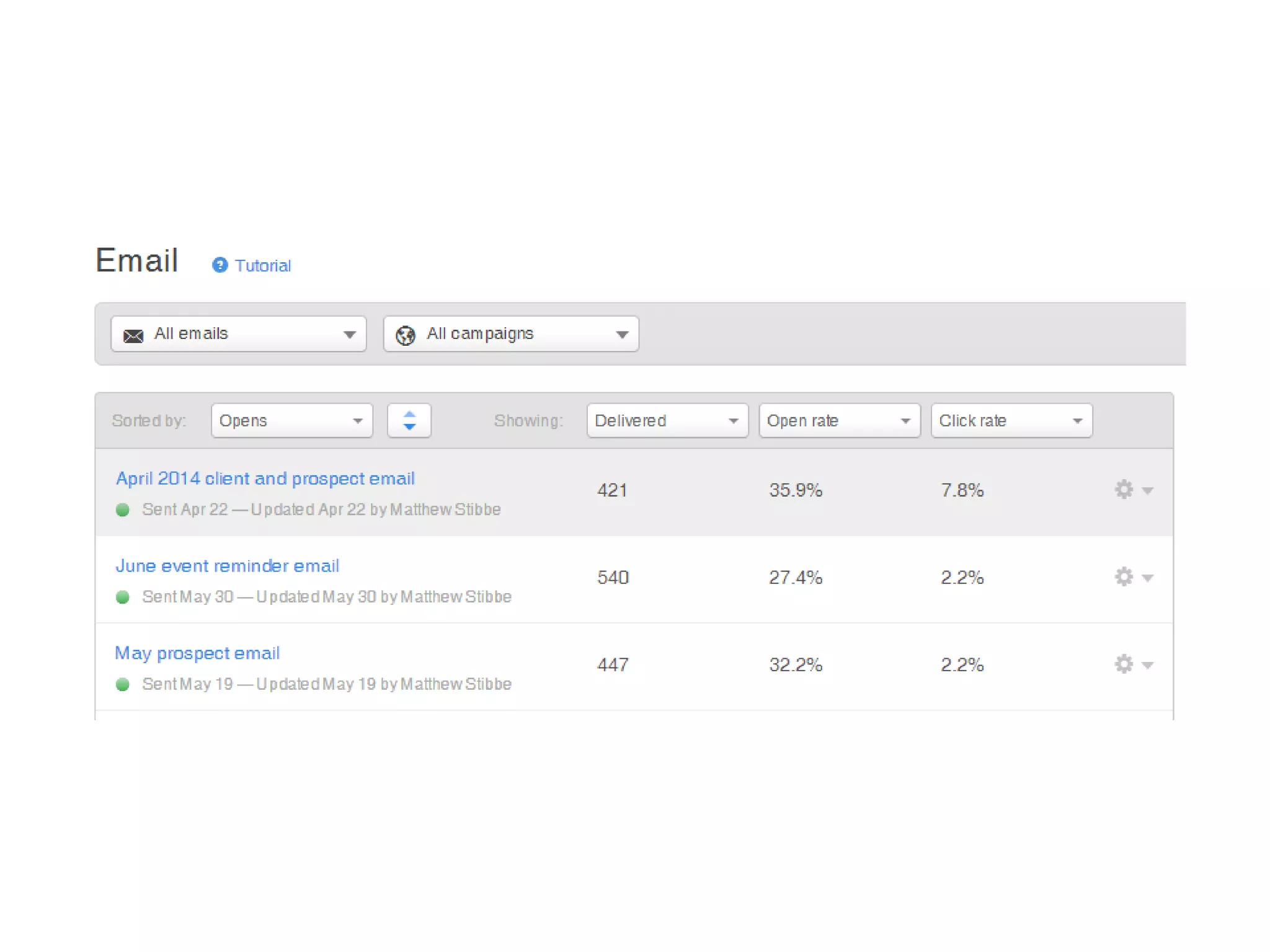Open June event reminder email link
The height and width of the screenshot is (952, 1270).
coord(228,566)
